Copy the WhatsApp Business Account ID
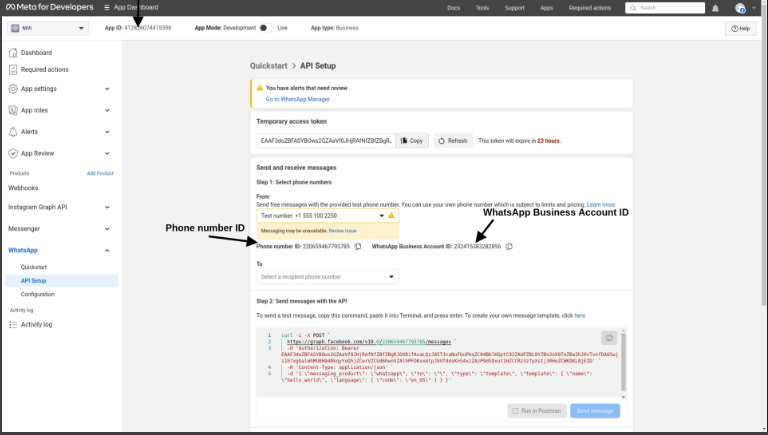Image resolution: width=768 pixels, height=435 pixels. pos(509,246)
